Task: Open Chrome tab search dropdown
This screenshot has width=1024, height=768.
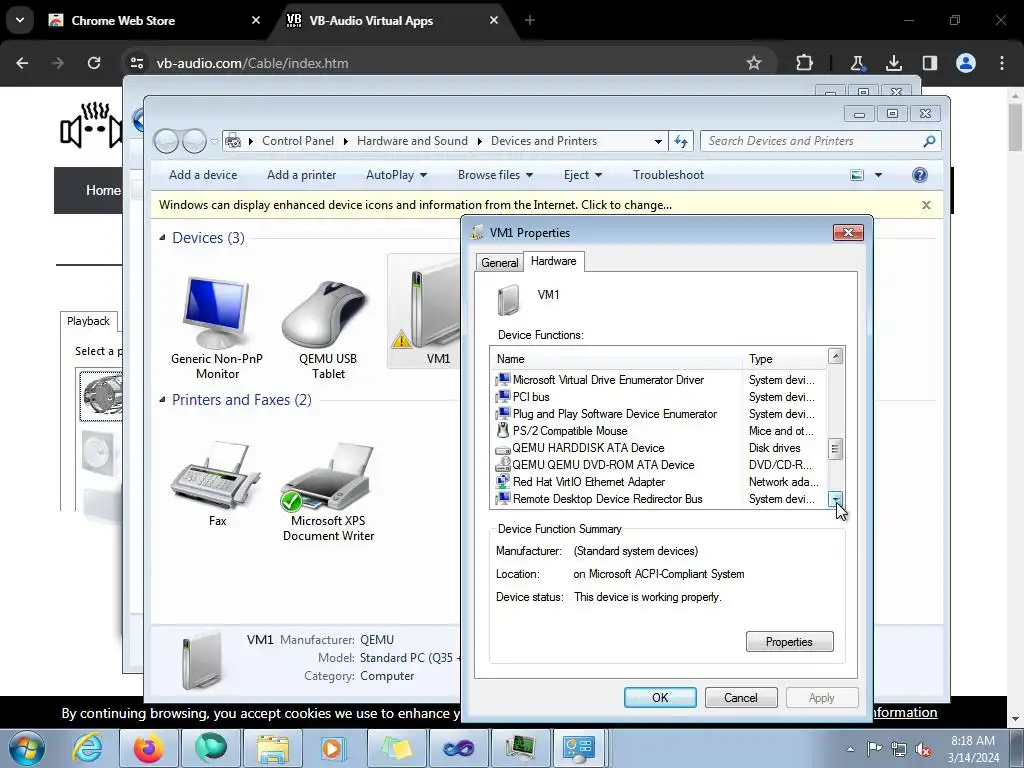Action: (x=20, y=20)
